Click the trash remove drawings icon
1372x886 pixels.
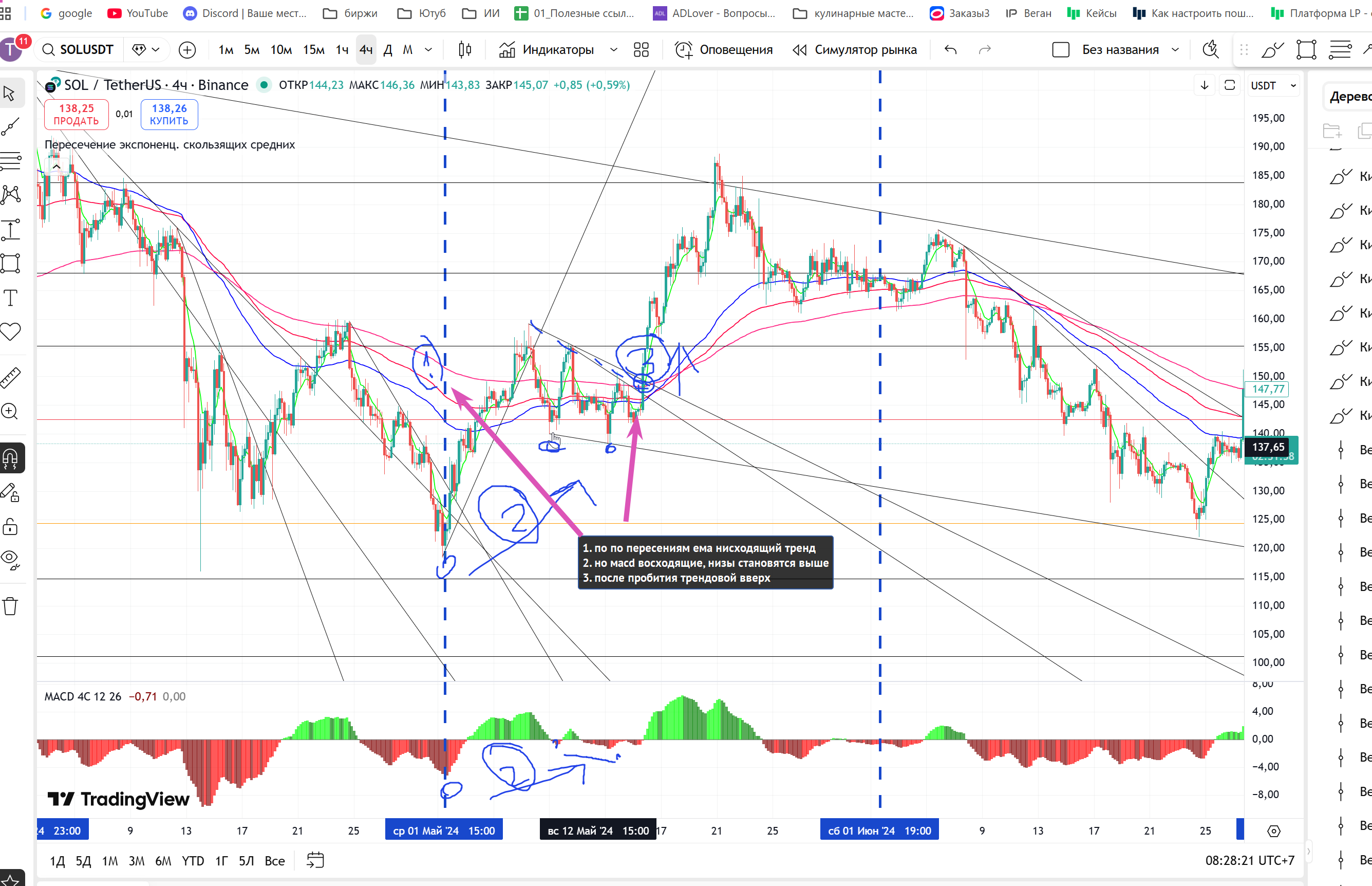[x=10, y=606]
